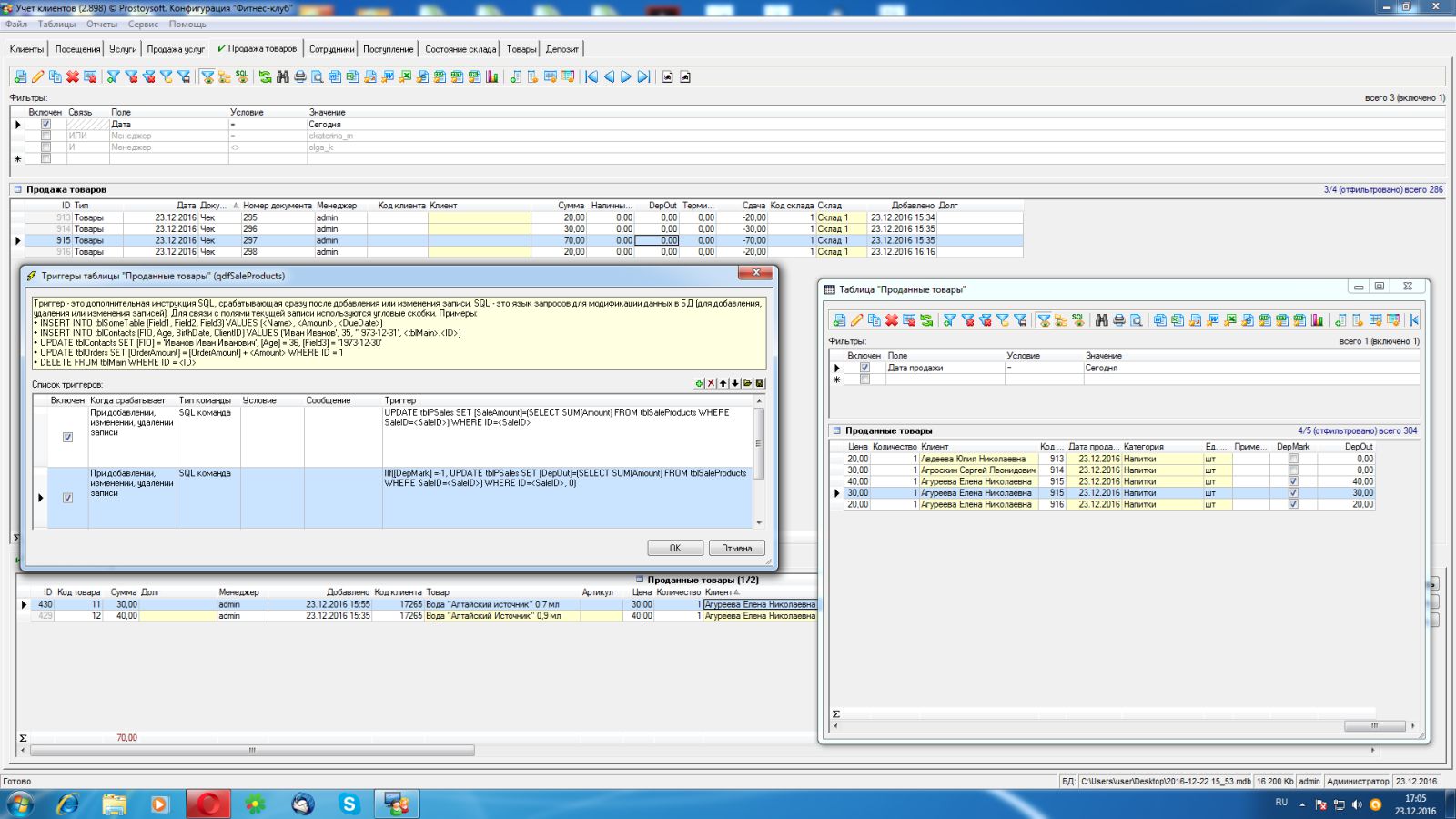
Task: Click the printer icon in main toolbar
Action: coord(299,77)
